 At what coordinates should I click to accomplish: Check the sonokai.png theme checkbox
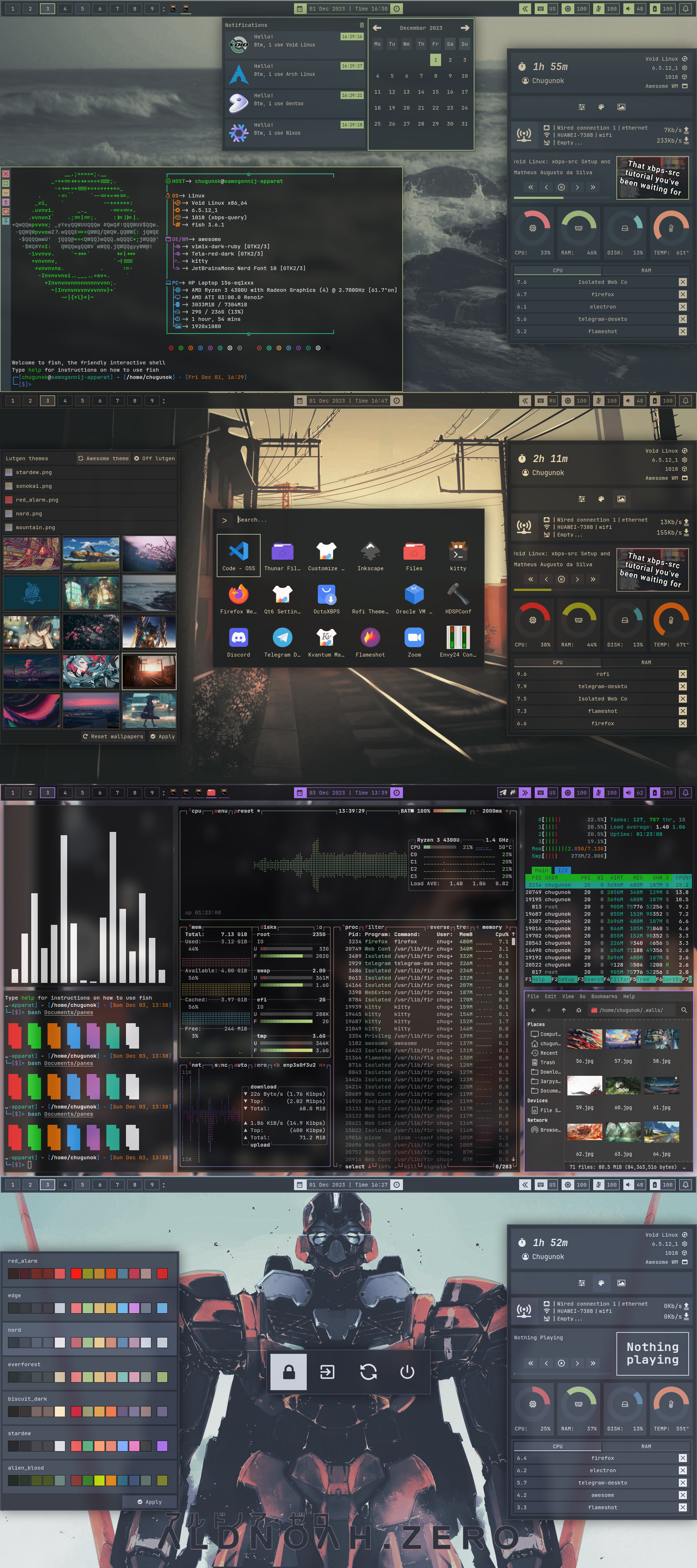click(x=8, y=486)
